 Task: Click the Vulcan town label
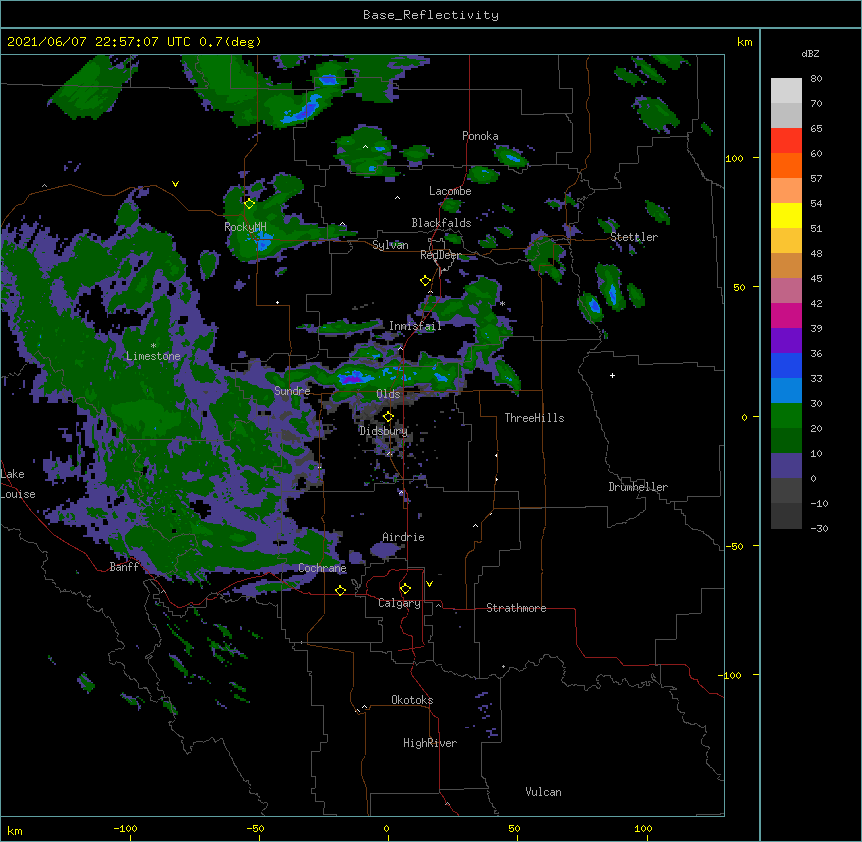[x=543, y=792]
